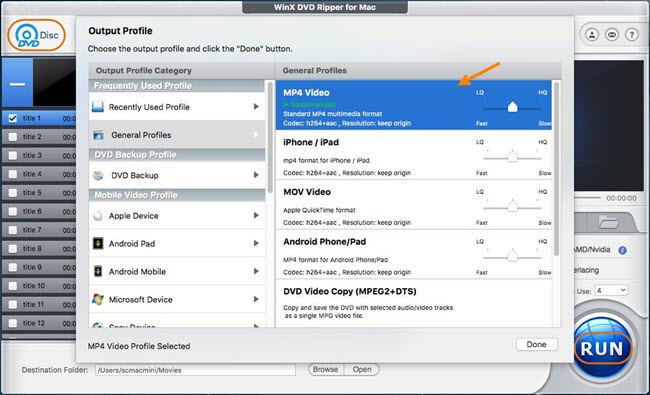
Task: Check the title 9 checkbox
Action: click(13, 267)
